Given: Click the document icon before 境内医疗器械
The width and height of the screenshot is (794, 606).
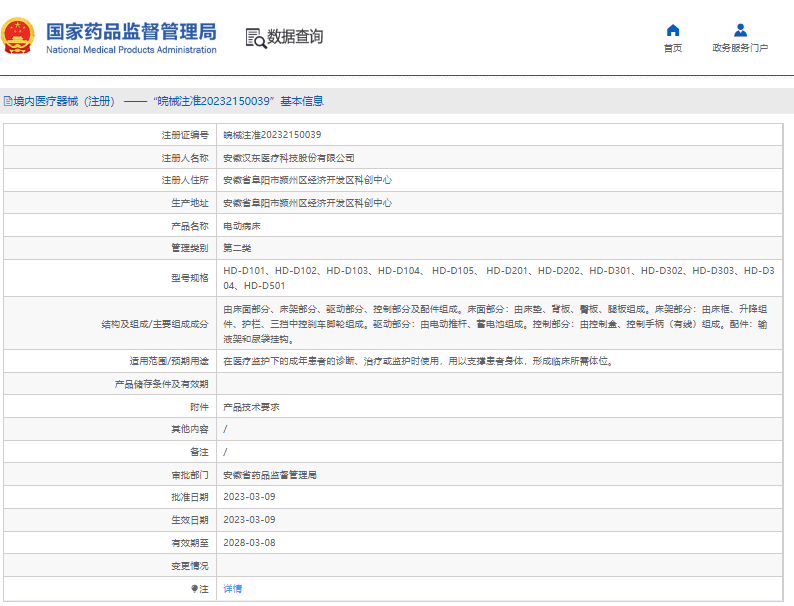Looking at the screenshot, I should pos(8,101).
